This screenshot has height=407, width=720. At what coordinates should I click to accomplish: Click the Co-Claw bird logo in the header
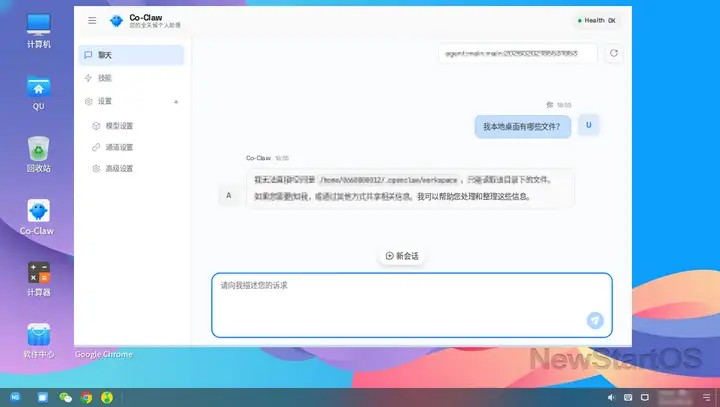117,20
